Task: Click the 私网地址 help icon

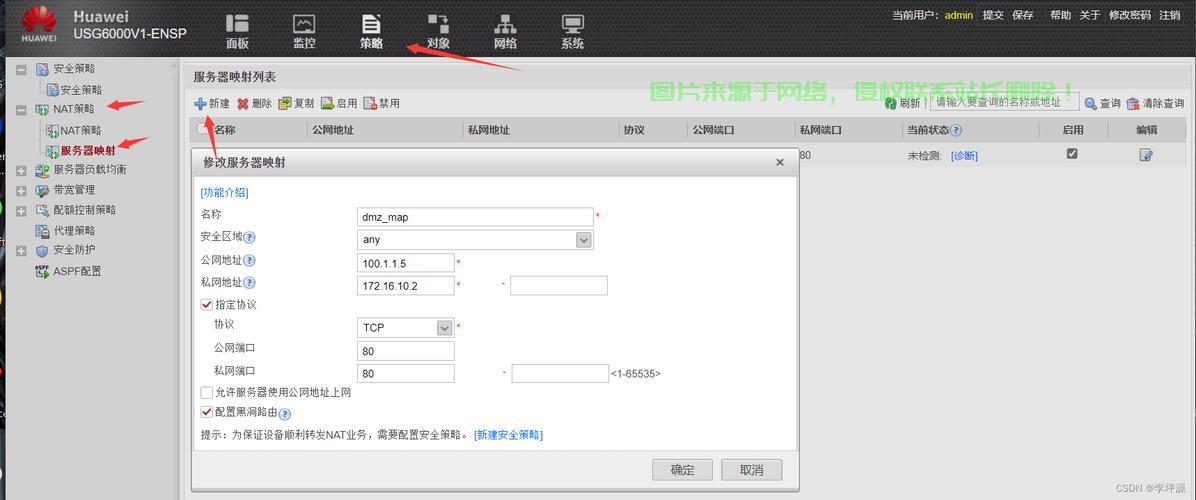Action: coord(249,284)
